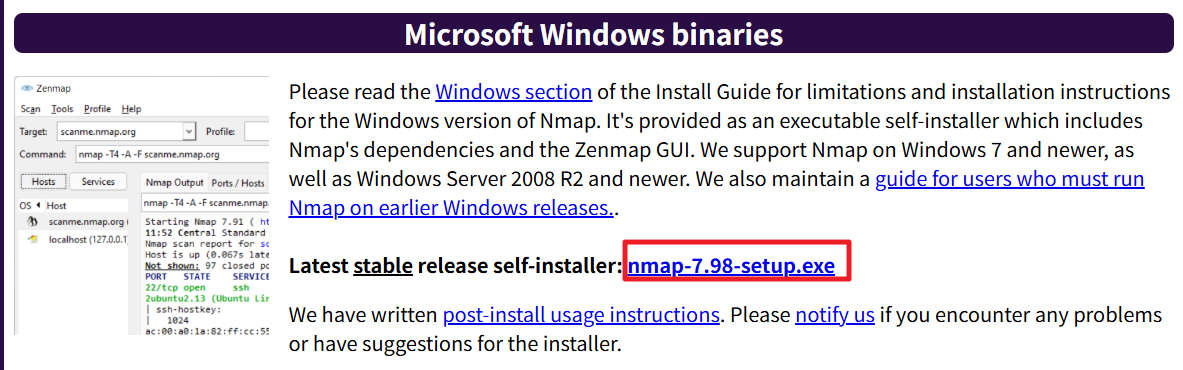This screenshot has width=1183, height=370.
Task: Click the Zenmap eye icon in title bar
Action: [x=26, y=89]
